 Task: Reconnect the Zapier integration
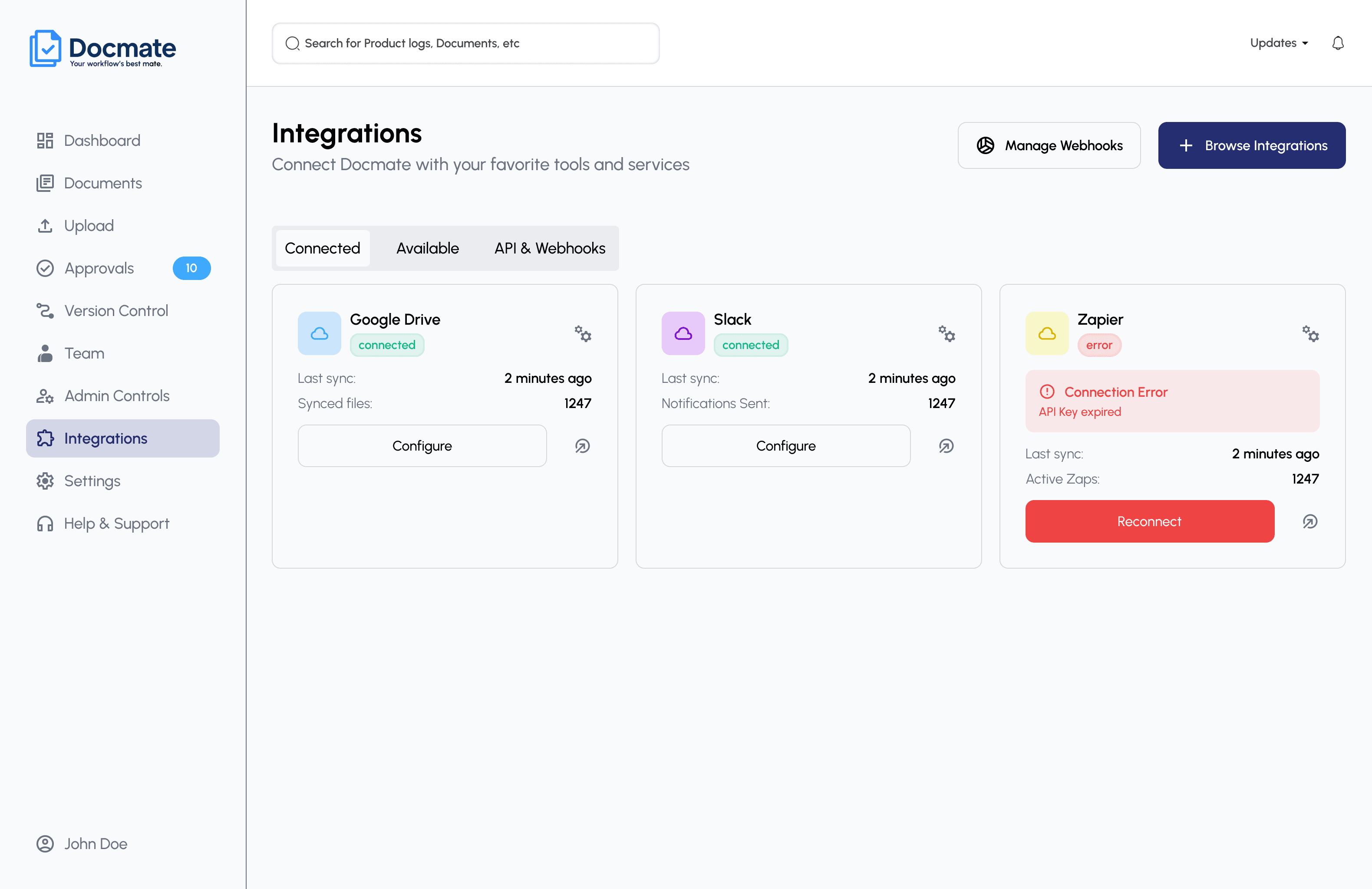1149,521
